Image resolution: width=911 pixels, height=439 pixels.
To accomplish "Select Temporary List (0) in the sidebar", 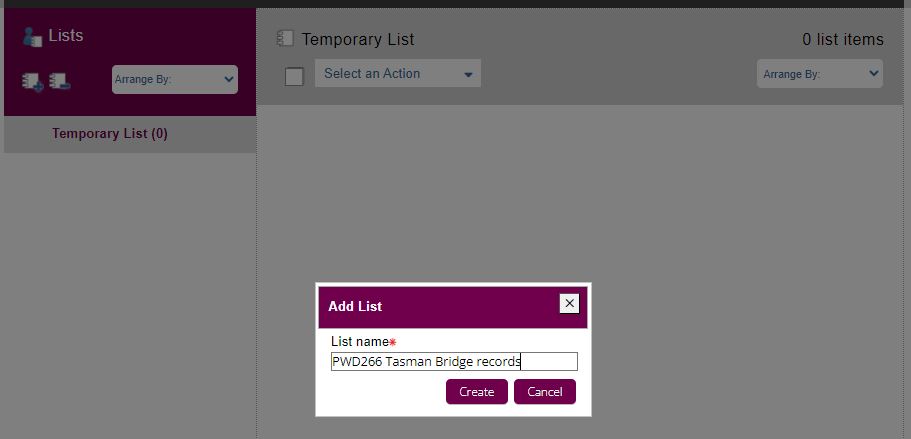I will pos(110,133).
